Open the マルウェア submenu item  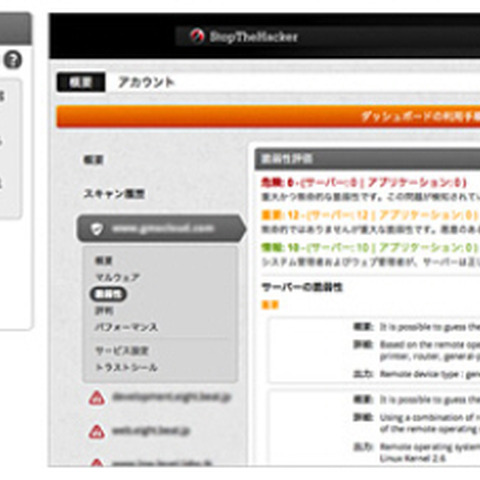(117, 277)
